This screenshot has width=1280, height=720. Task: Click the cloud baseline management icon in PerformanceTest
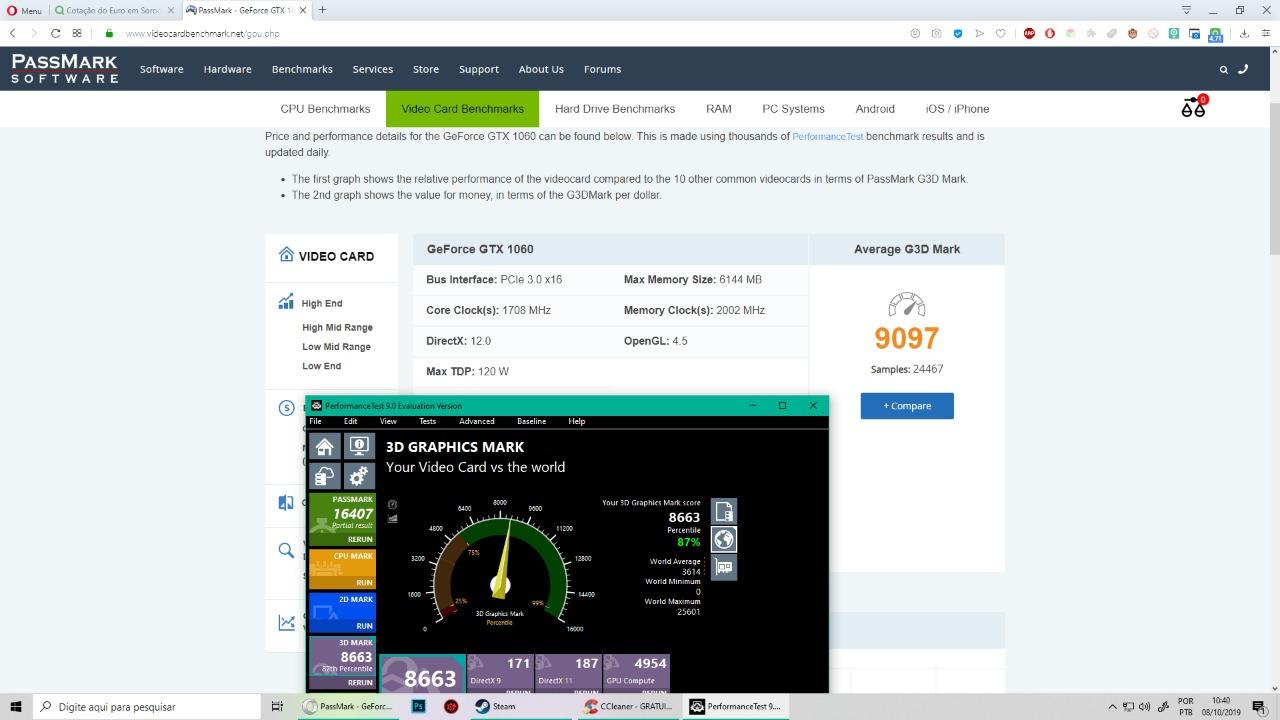pos(324,476)
